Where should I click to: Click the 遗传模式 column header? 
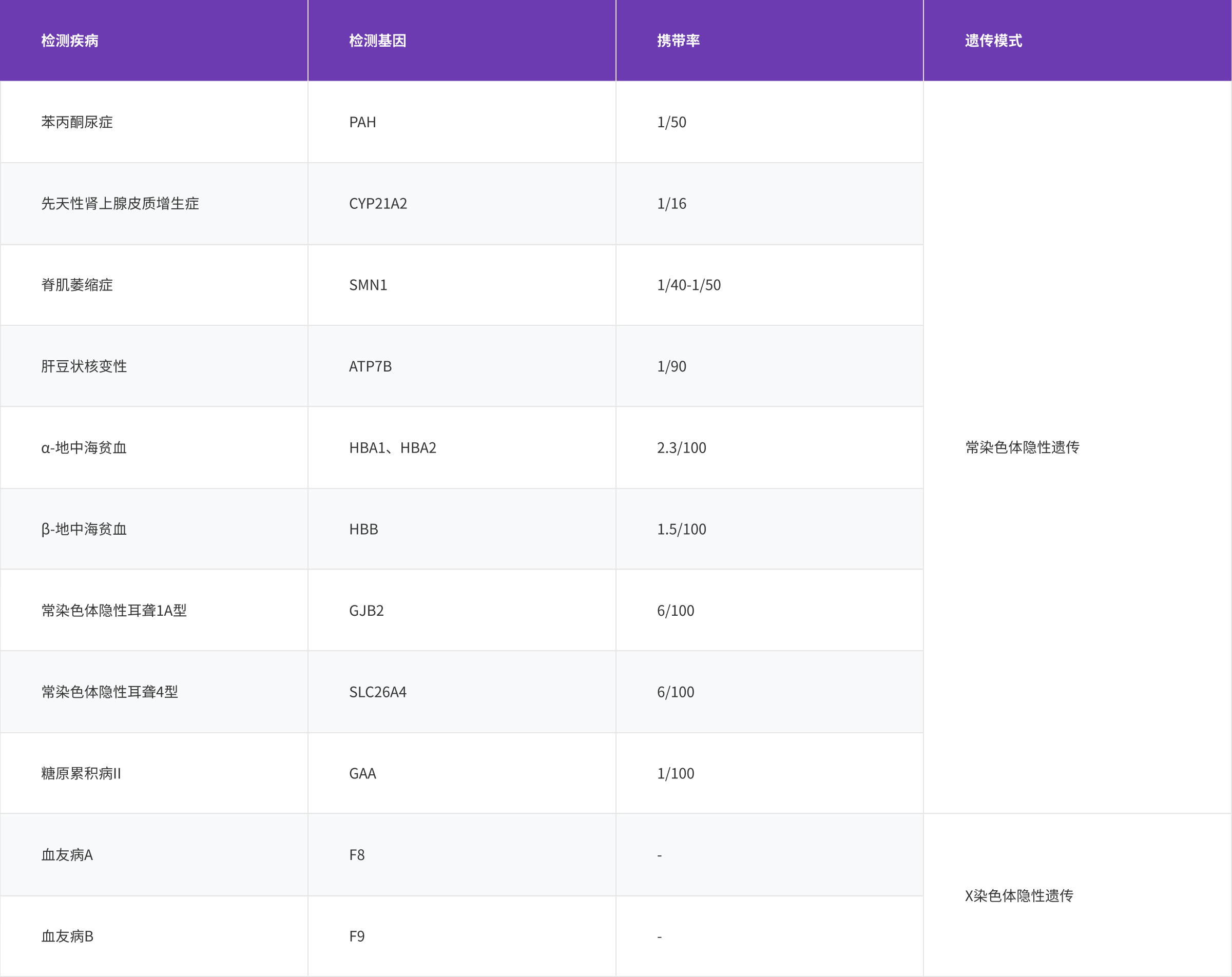(x=993, y=41)
